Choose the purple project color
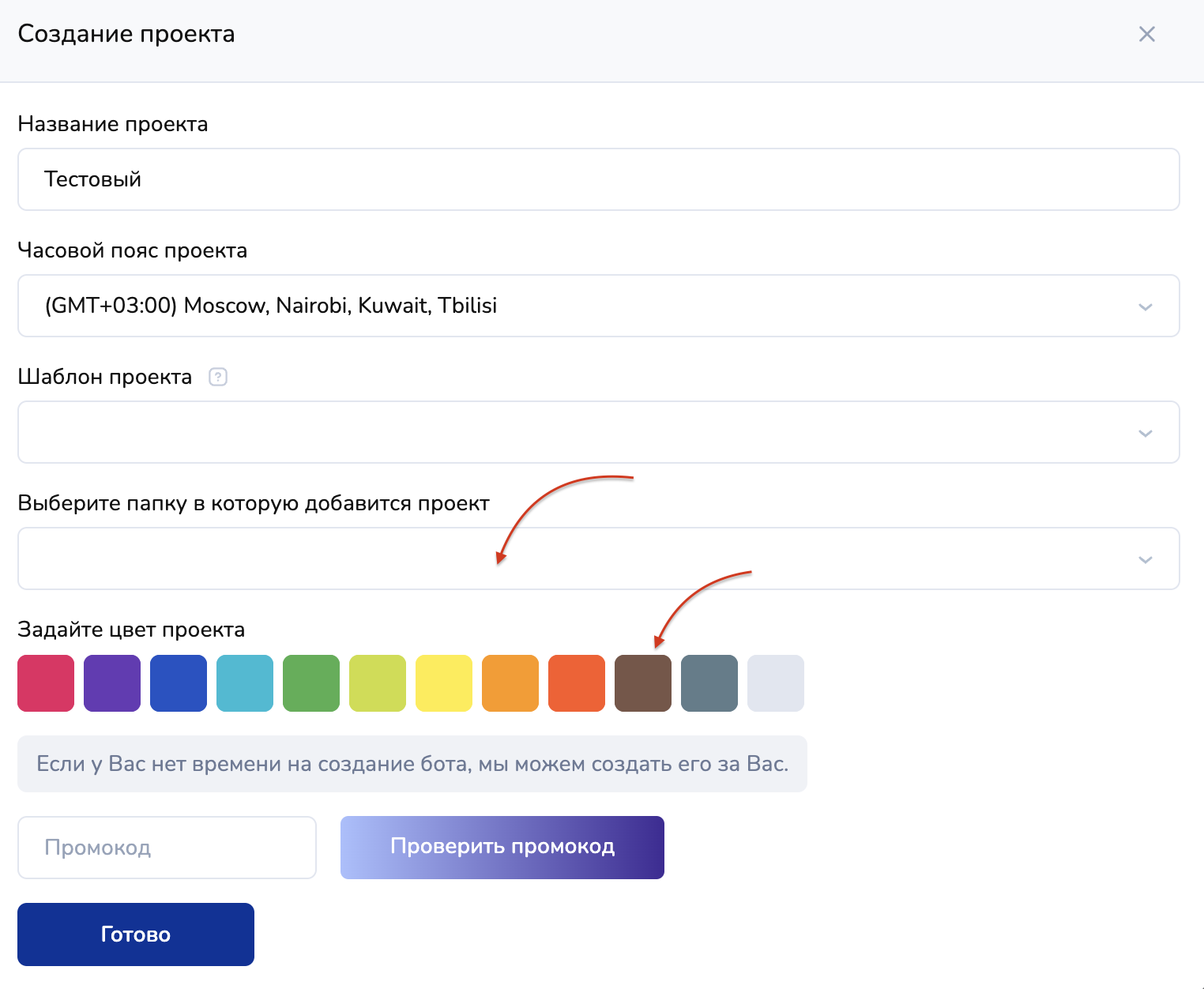1204x989 pixels. pos(112,683)
